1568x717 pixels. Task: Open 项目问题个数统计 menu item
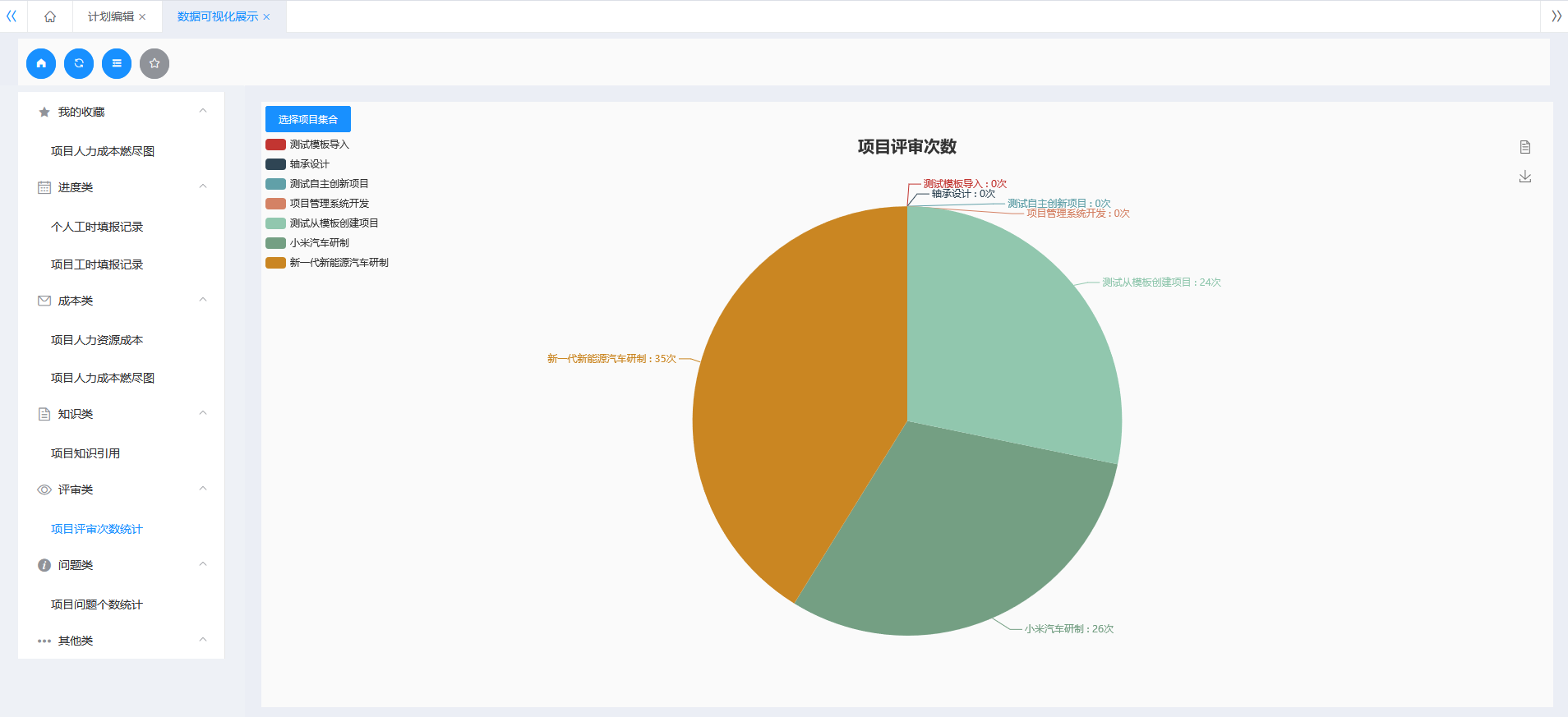coord(97,604)
